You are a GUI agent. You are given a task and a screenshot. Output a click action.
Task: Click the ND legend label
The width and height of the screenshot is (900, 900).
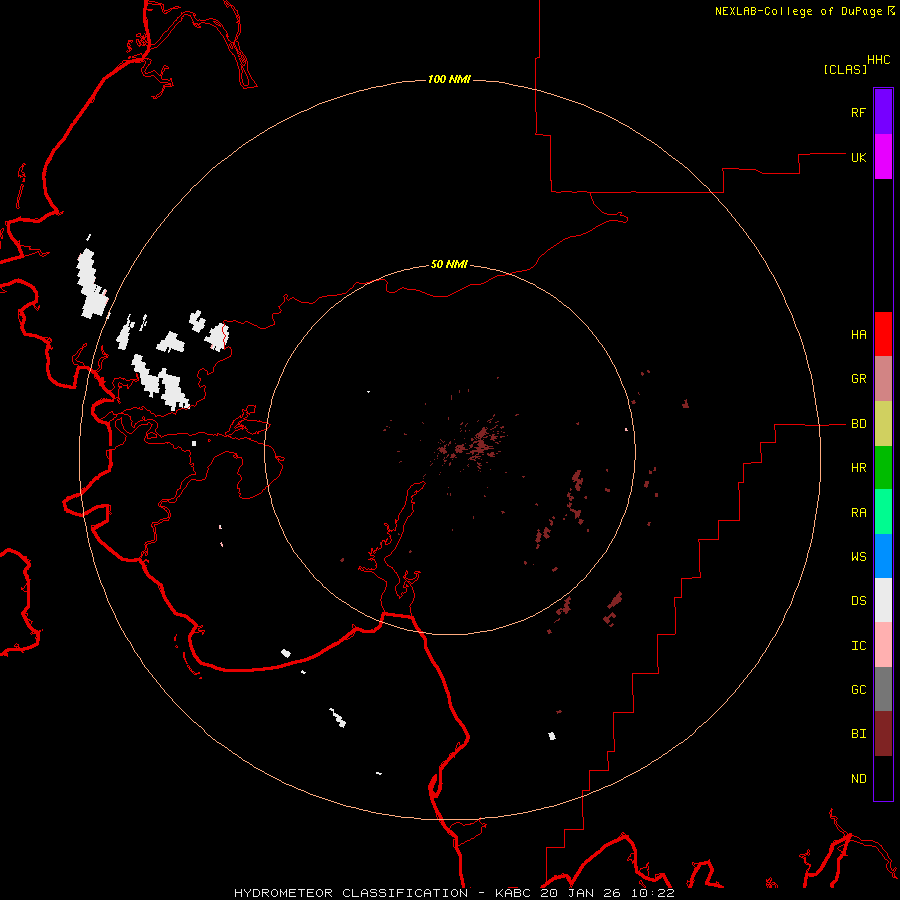point(858,779)
